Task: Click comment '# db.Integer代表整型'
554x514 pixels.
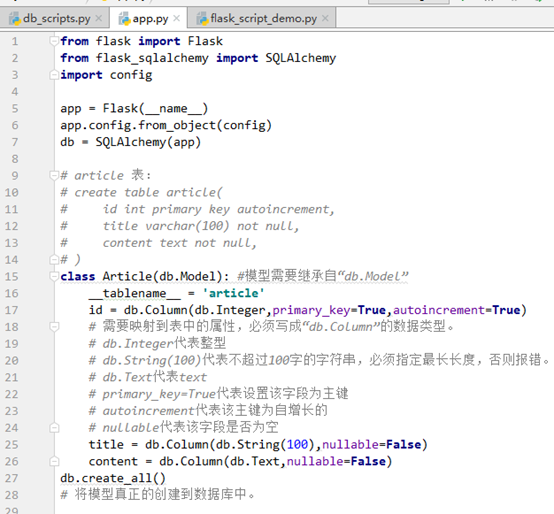Action: tap(157, 343)
